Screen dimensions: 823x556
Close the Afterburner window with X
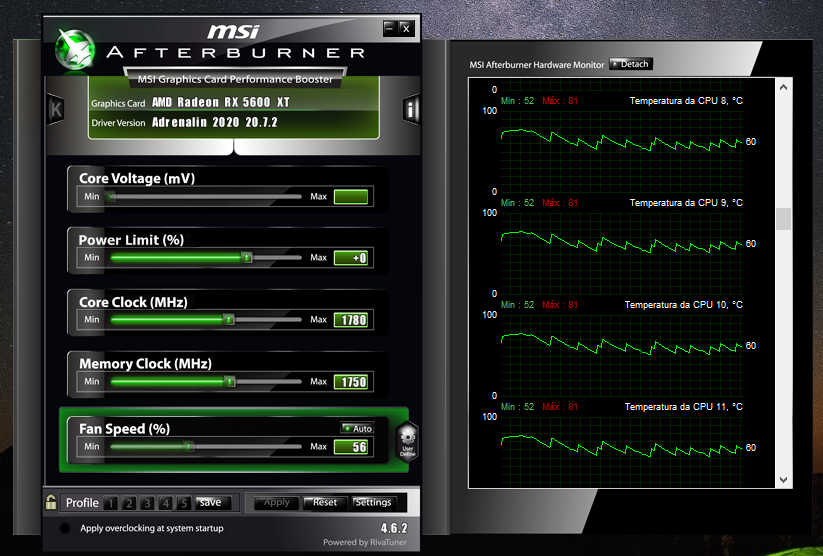click(x=406, y=28)
